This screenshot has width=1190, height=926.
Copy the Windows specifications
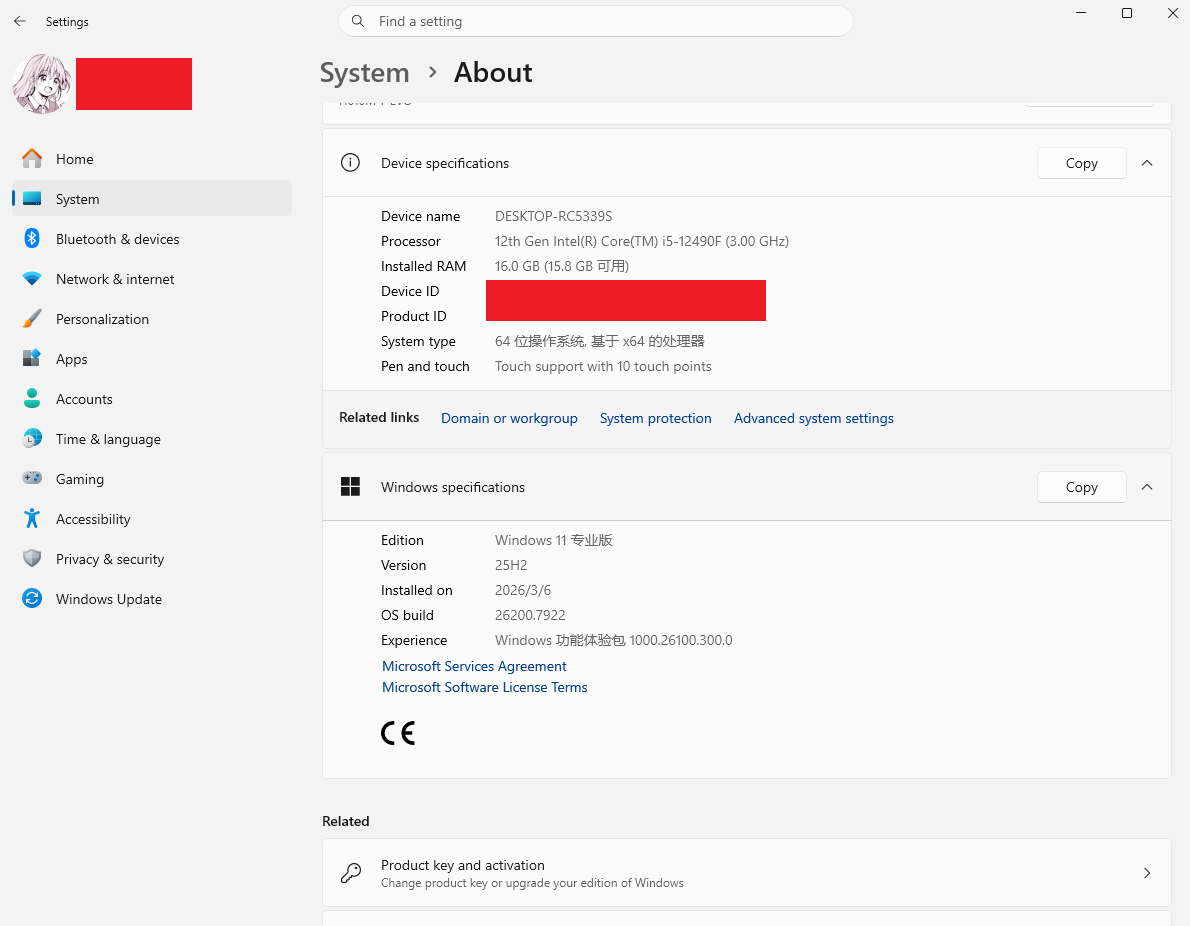click(x=1081, y=487)
